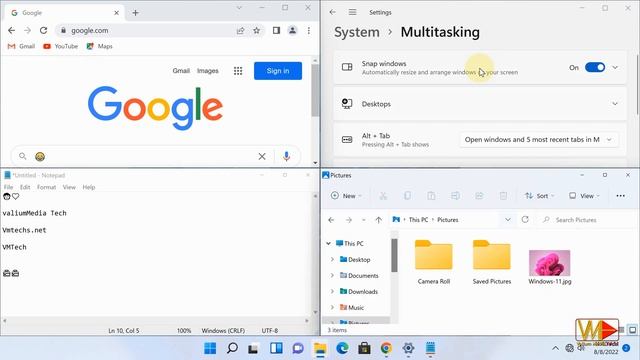The width and height of the screenshot is (640, 360).
Task: Sign in to Google
Action: click(x=278, y=71)
